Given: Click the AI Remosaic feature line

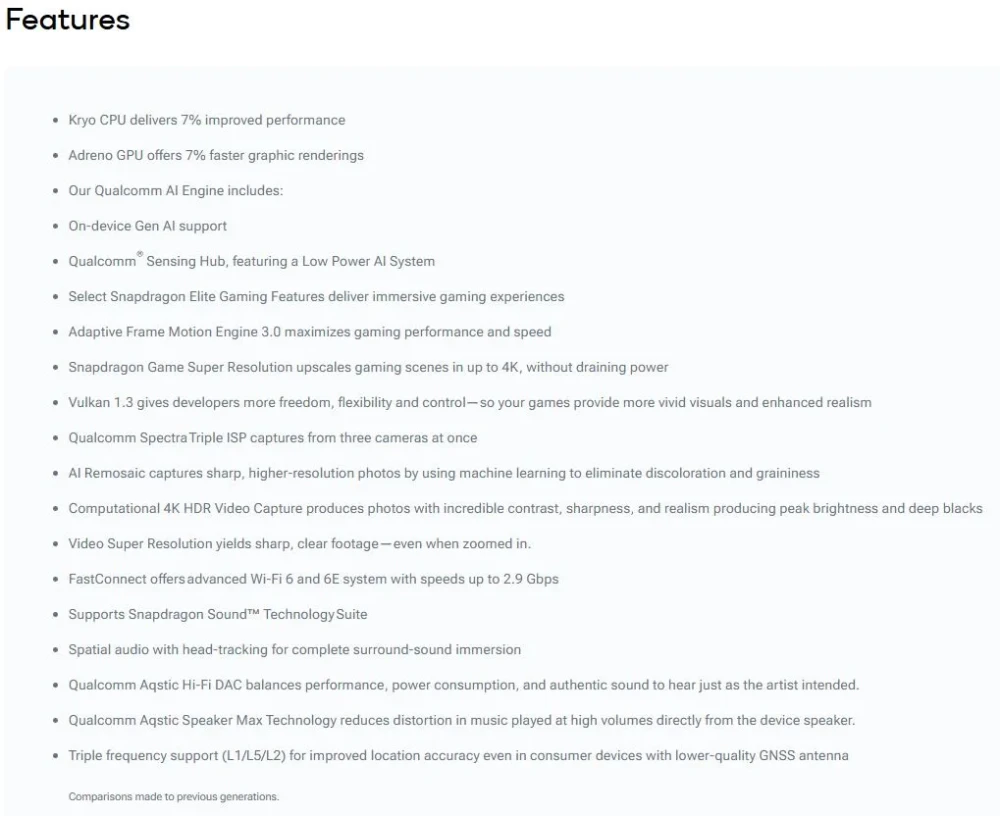Looking at the screenshot, I should point(444,473).
